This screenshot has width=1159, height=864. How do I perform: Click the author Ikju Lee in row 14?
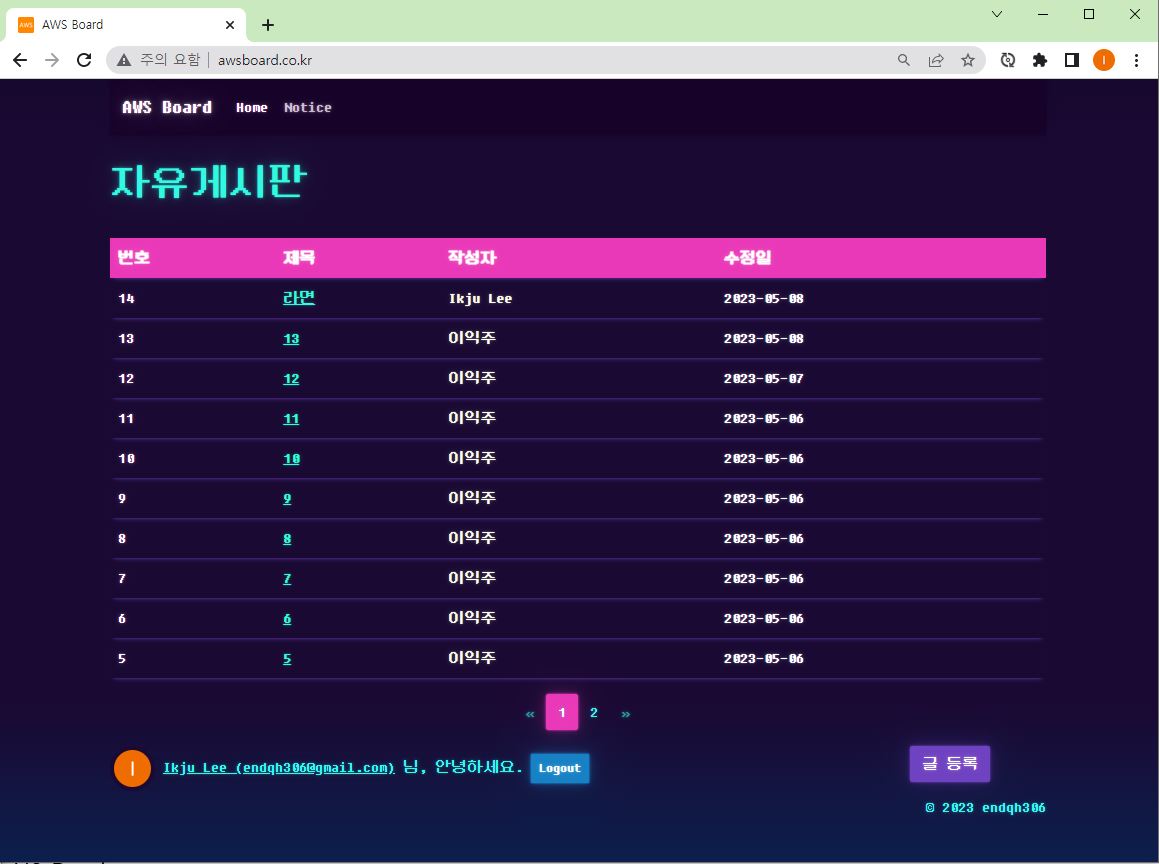tap(480, 299)
